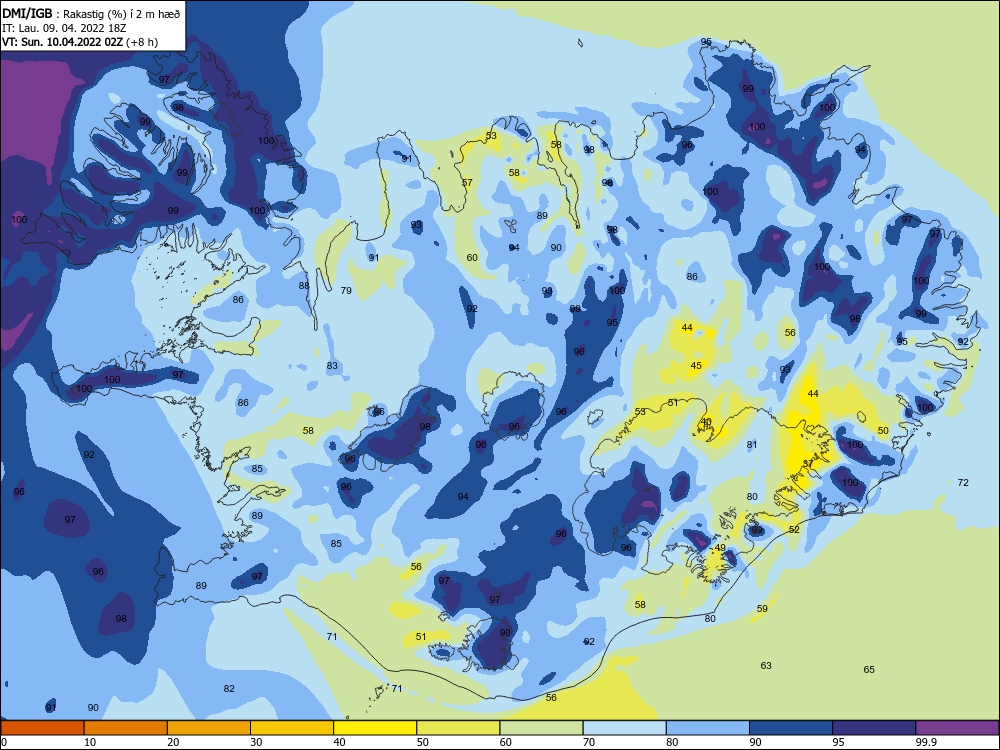Click the map value '52'
The width and height of the screenshot is (1000, 750).
[794, 530]
